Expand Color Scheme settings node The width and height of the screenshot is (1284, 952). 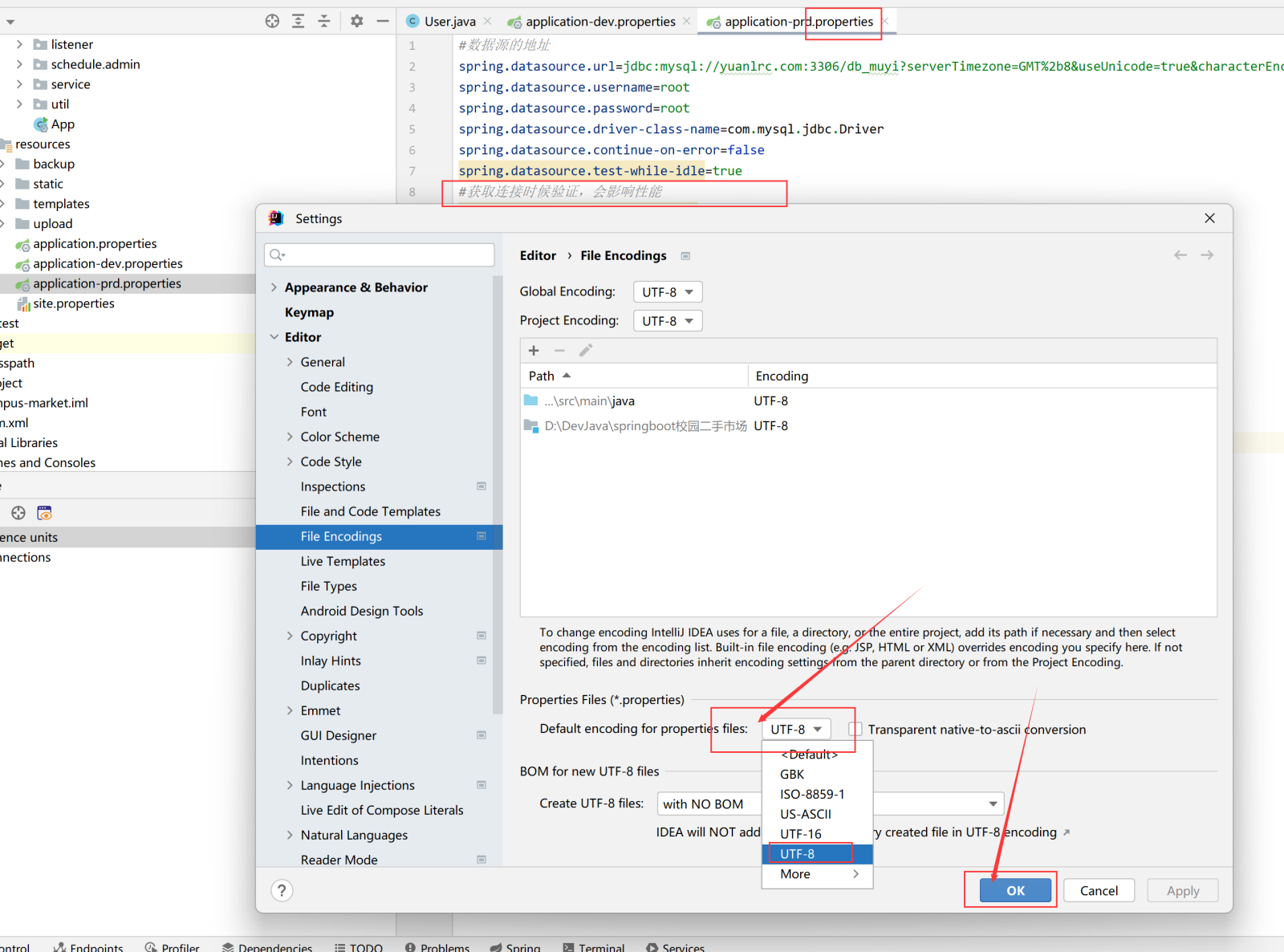point(290,437)
